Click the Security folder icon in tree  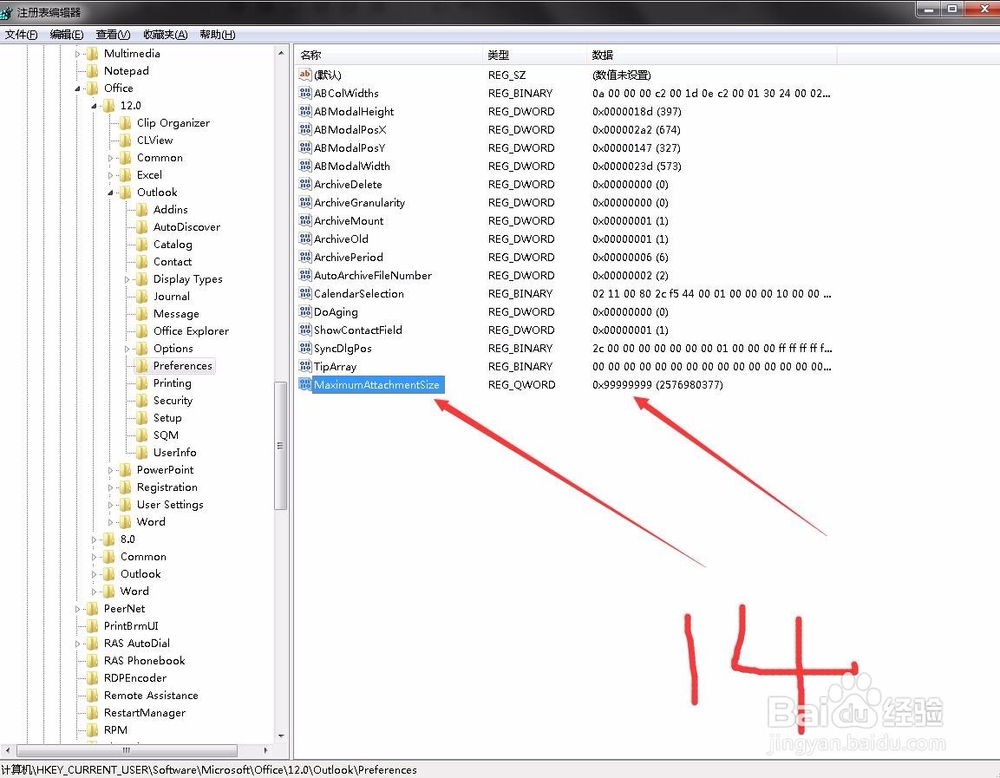(x=142, y=401)
